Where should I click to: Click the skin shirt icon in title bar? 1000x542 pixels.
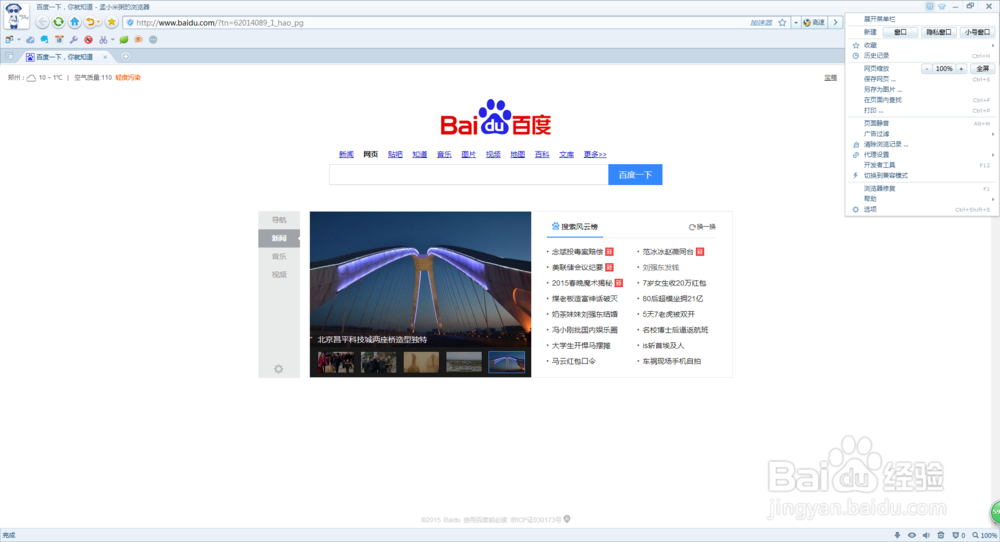pos(942,6)
